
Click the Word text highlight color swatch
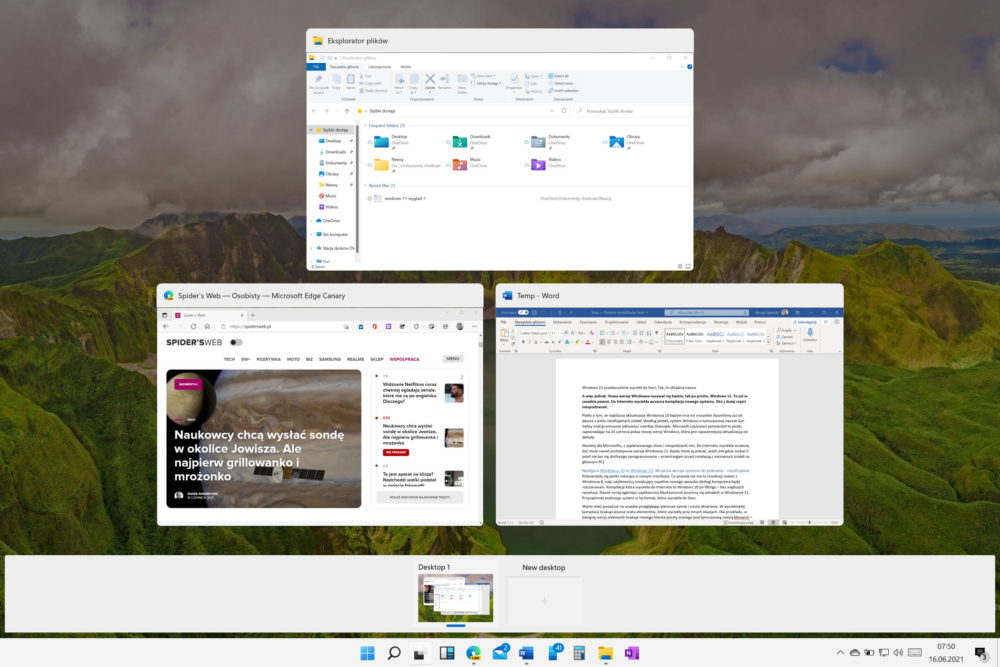[577, 342]
